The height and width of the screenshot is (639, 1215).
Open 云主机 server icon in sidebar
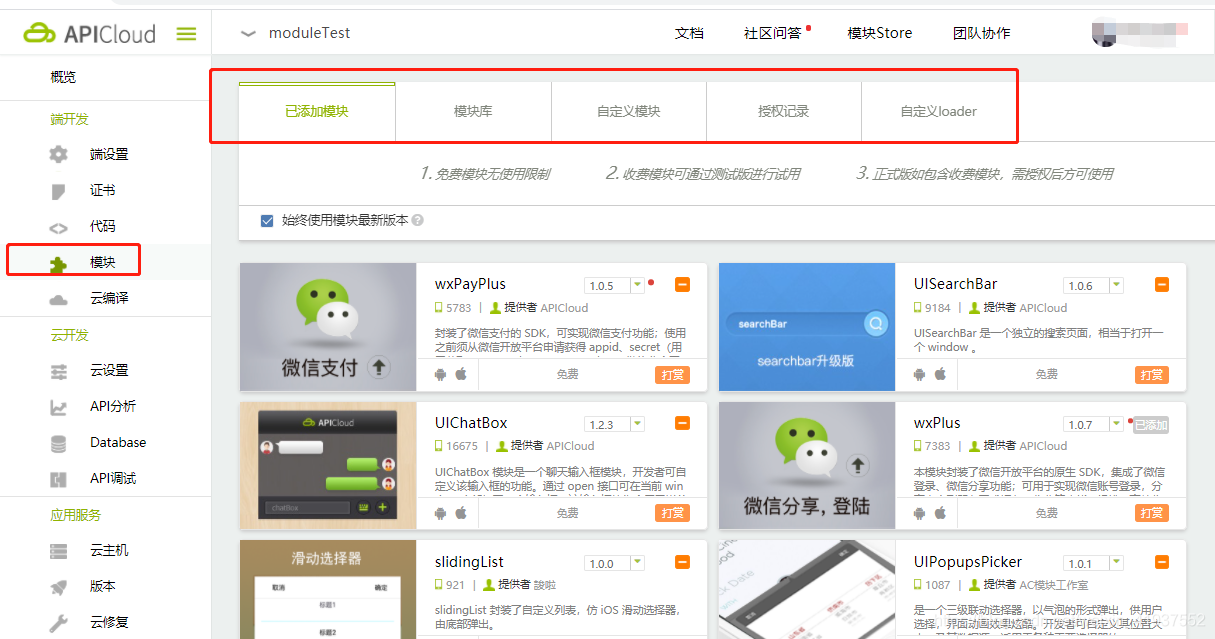point(59,550)
